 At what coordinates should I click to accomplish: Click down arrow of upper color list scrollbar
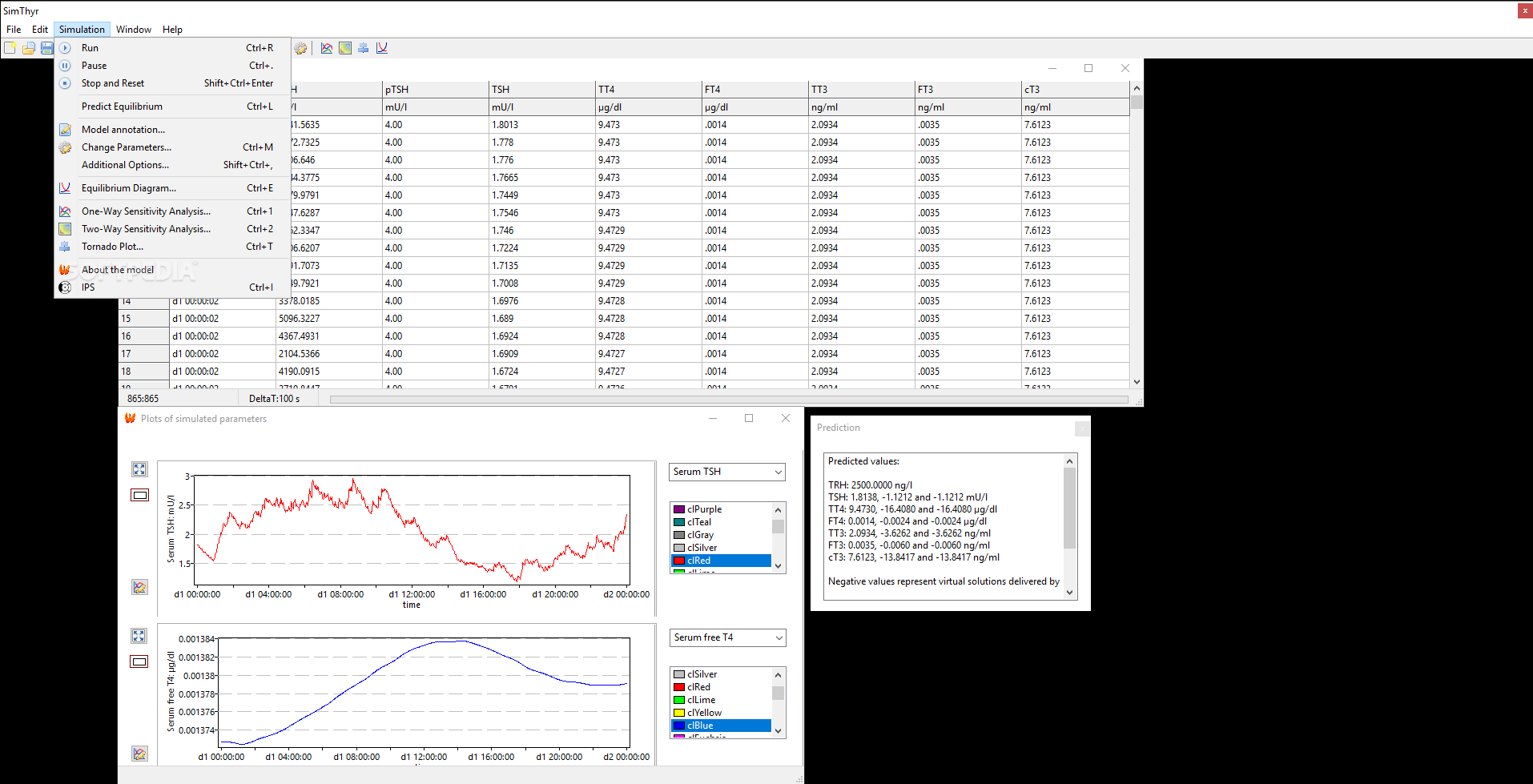click(x=778, y=565)
